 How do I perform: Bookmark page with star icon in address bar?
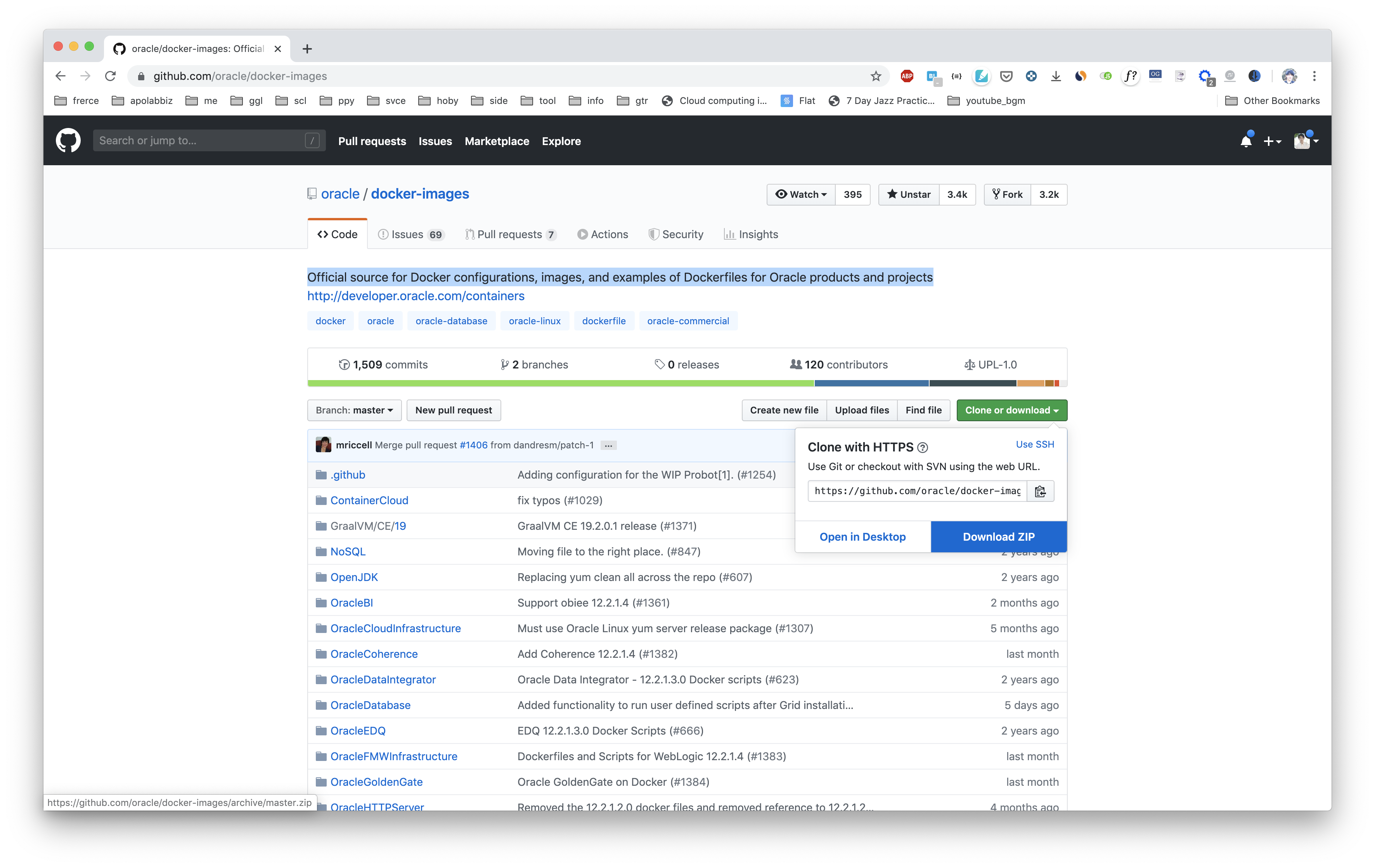coord(875,76)
